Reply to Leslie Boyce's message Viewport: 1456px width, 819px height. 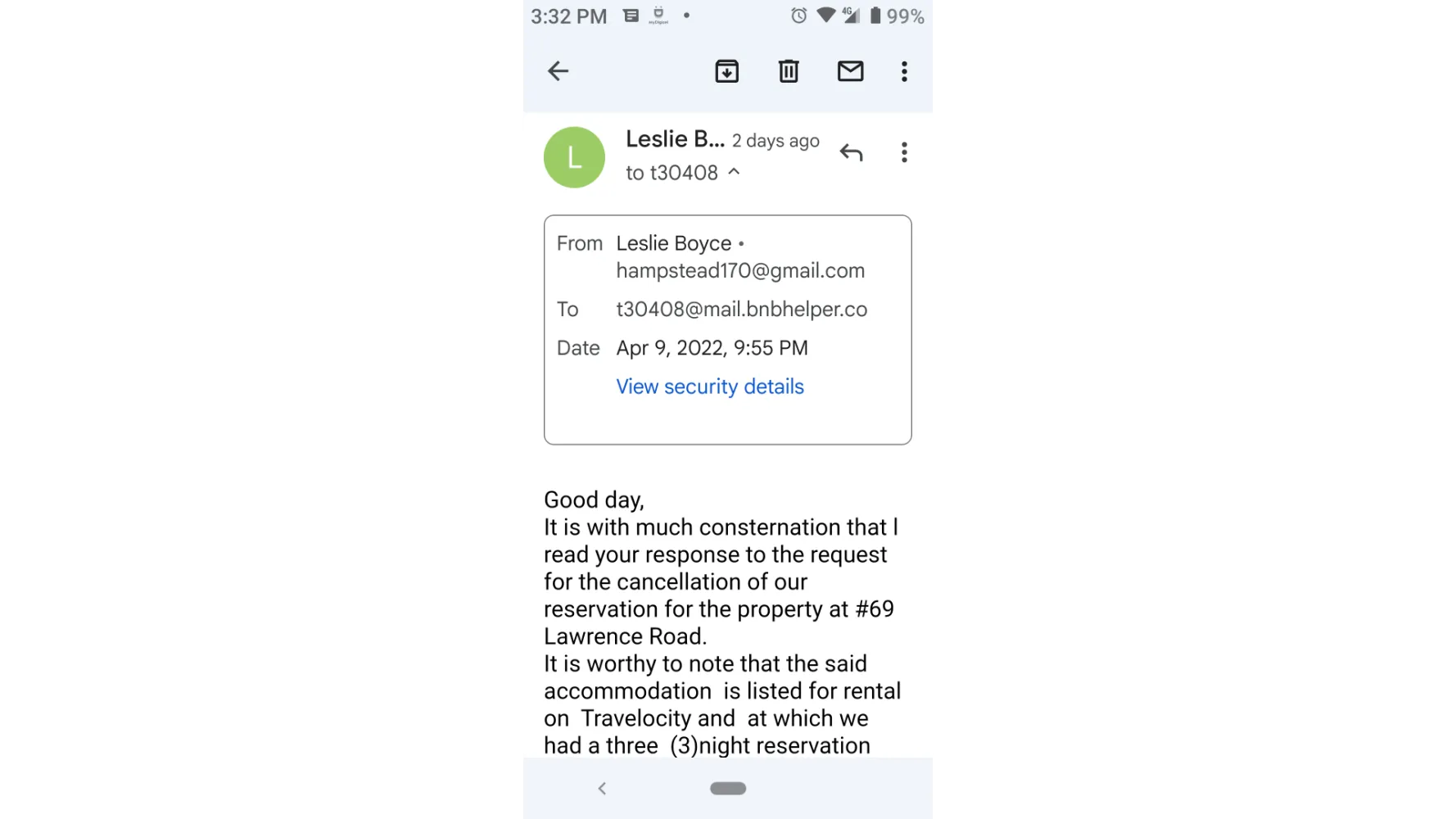852,152
